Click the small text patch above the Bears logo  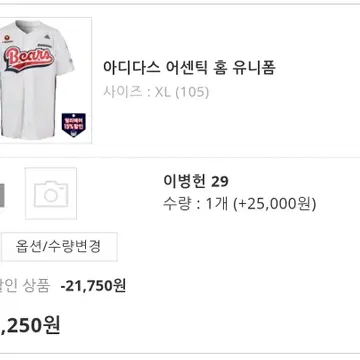[x=44, y=44]
